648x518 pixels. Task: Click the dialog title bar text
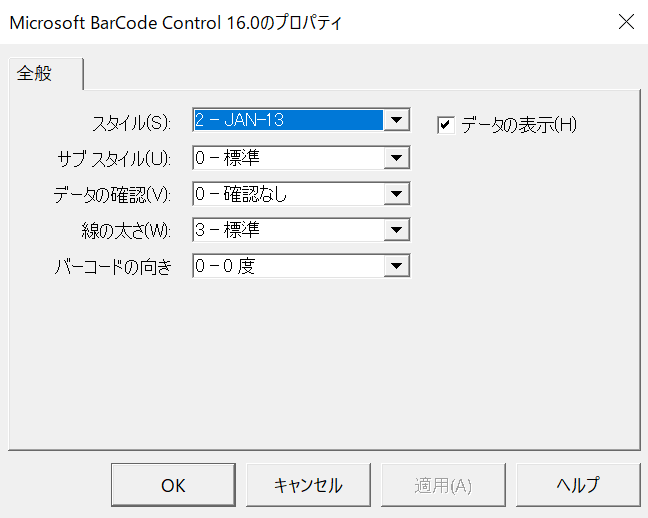pos(176,22)
